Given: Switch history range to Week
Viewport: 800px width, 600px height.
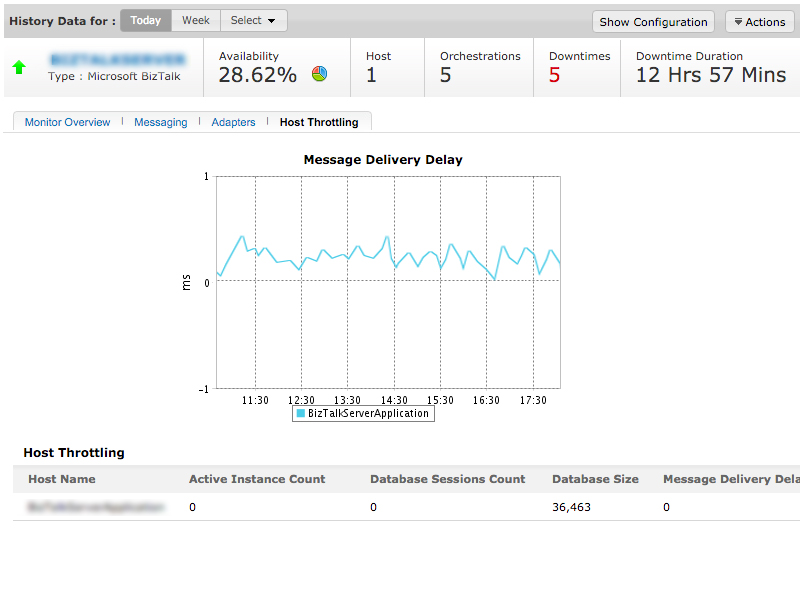Looking at the screenshot, I should 196,20.
